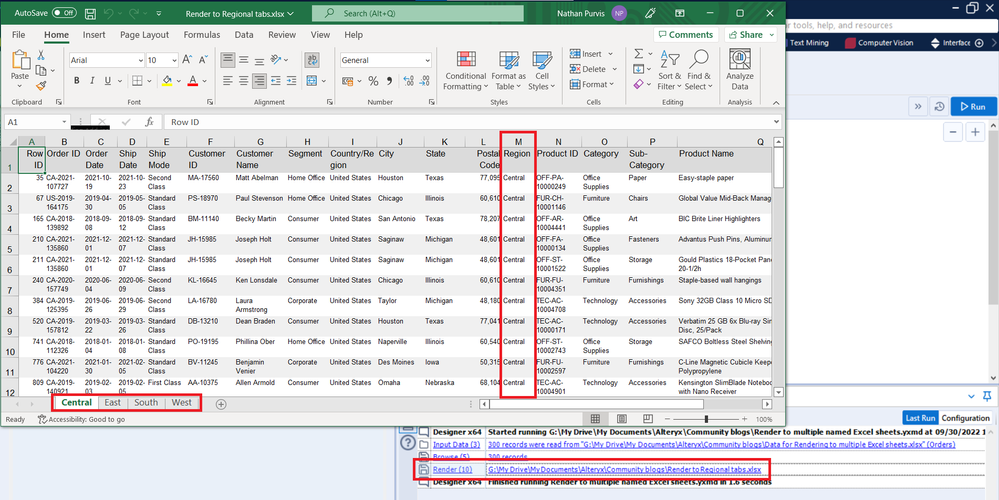Click the Analyze Data icon
This screenshot has height=500, width=999.
(x=740, y=62)
